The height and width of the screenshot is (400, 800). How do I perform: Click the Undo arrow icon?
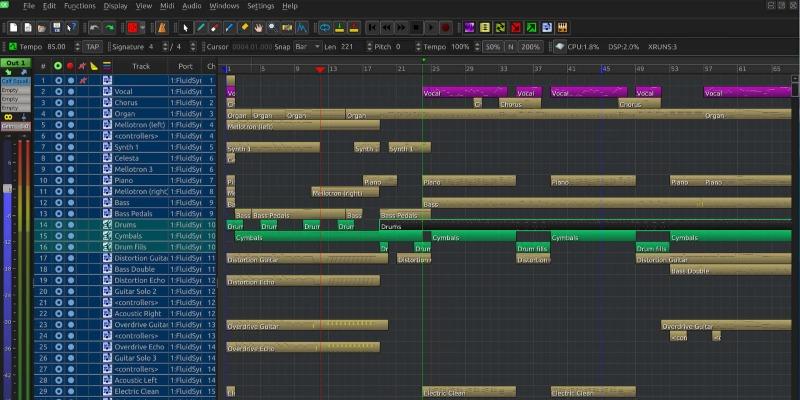(93, 26)
